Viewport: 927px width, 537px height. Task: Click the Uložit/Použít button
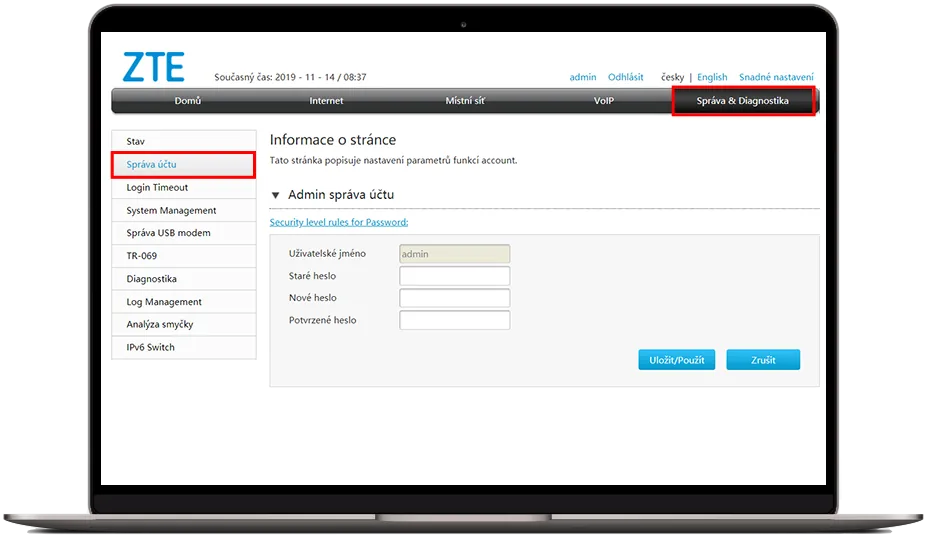tap(676, 360)
